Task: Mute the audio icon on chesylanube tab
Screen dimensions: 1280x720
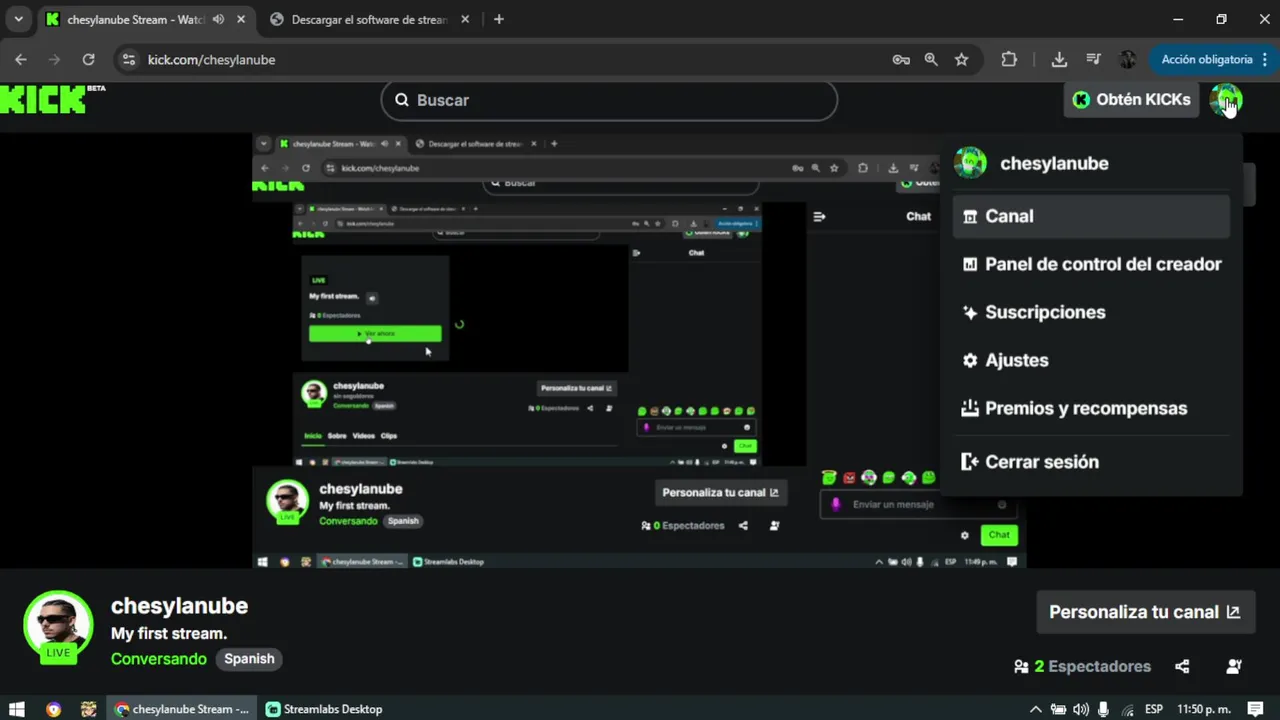Action: tap(219, 19)
